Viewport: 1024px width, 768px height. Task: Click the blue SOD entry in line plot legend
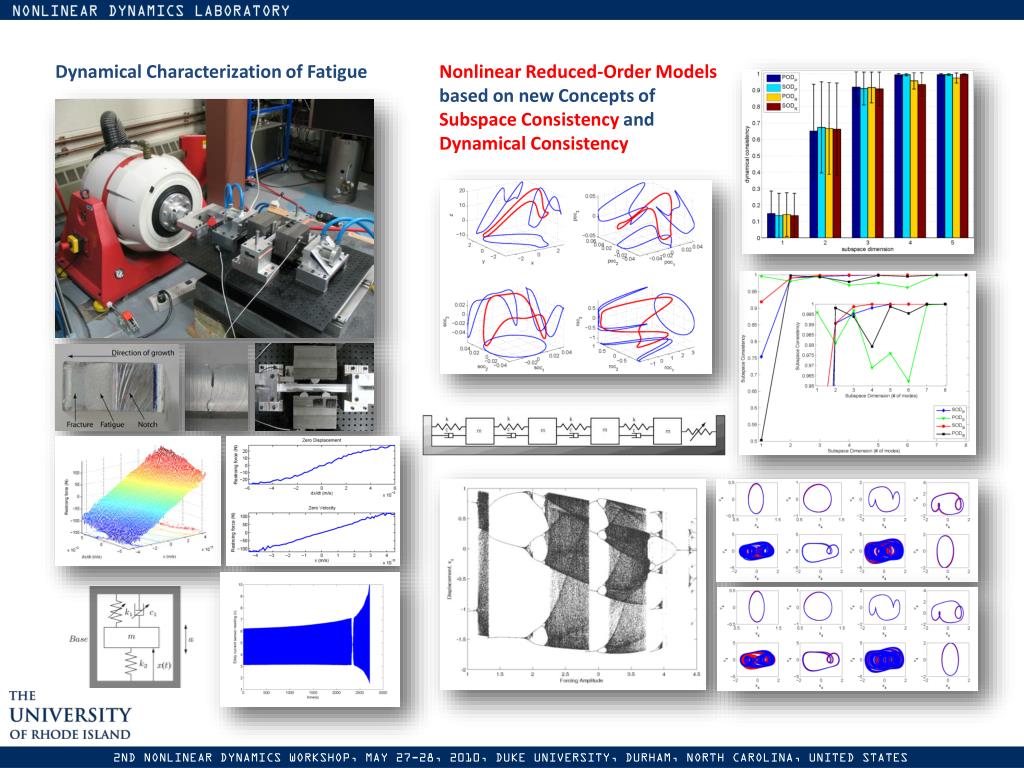(x=950, y=409)
